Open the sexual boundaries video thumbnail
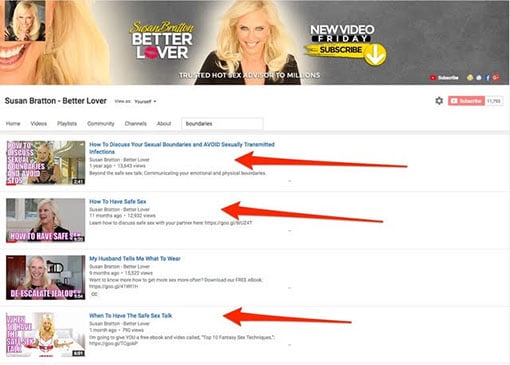The image size is (510, 365). click(x=46, y=163)
